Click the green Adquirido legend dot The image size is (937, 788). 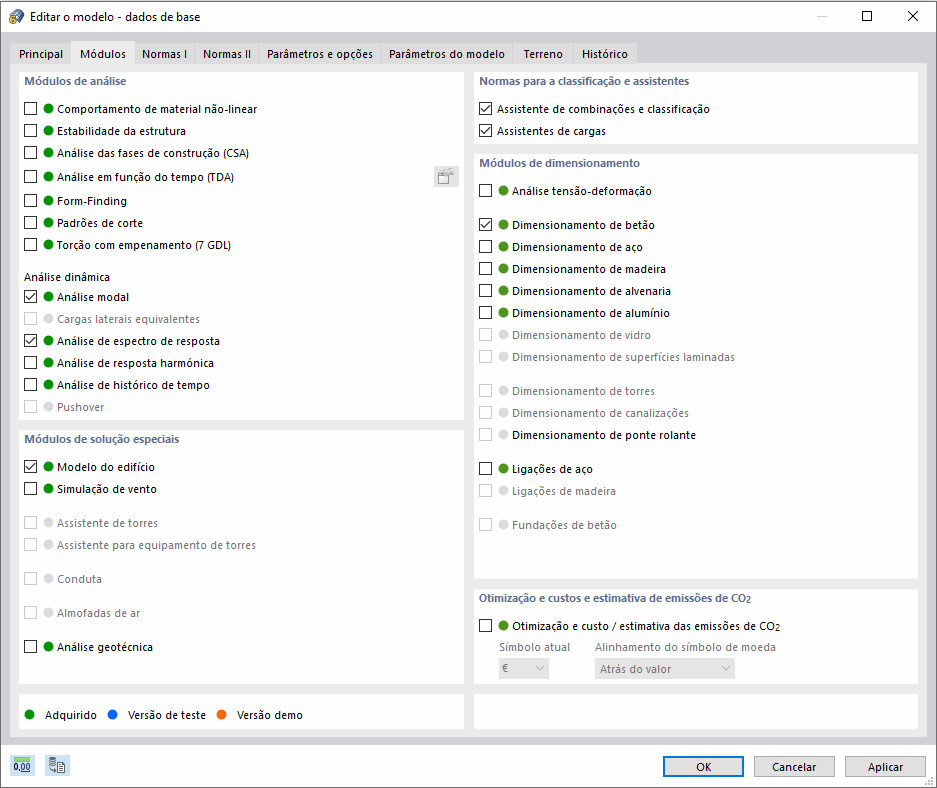(30, 714)
